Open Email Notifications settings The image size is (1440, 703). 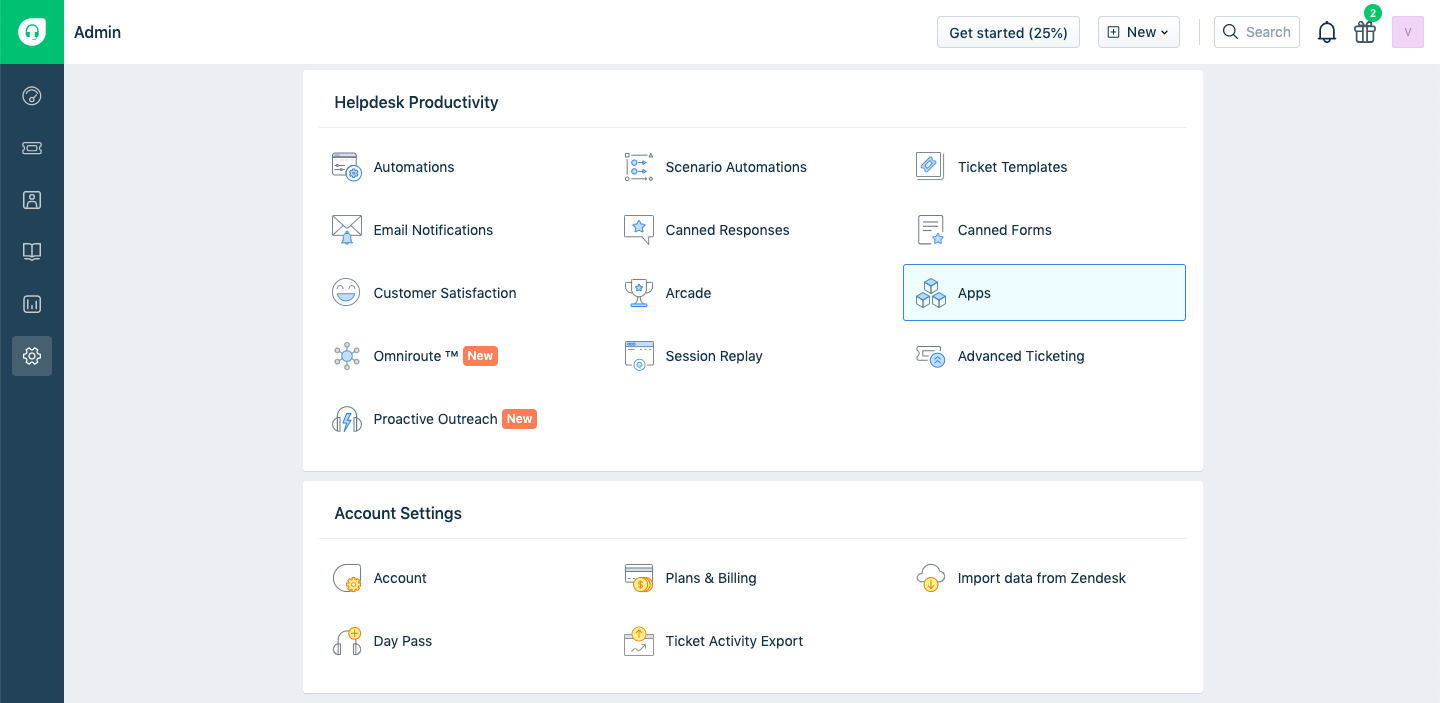click(432, 230)
